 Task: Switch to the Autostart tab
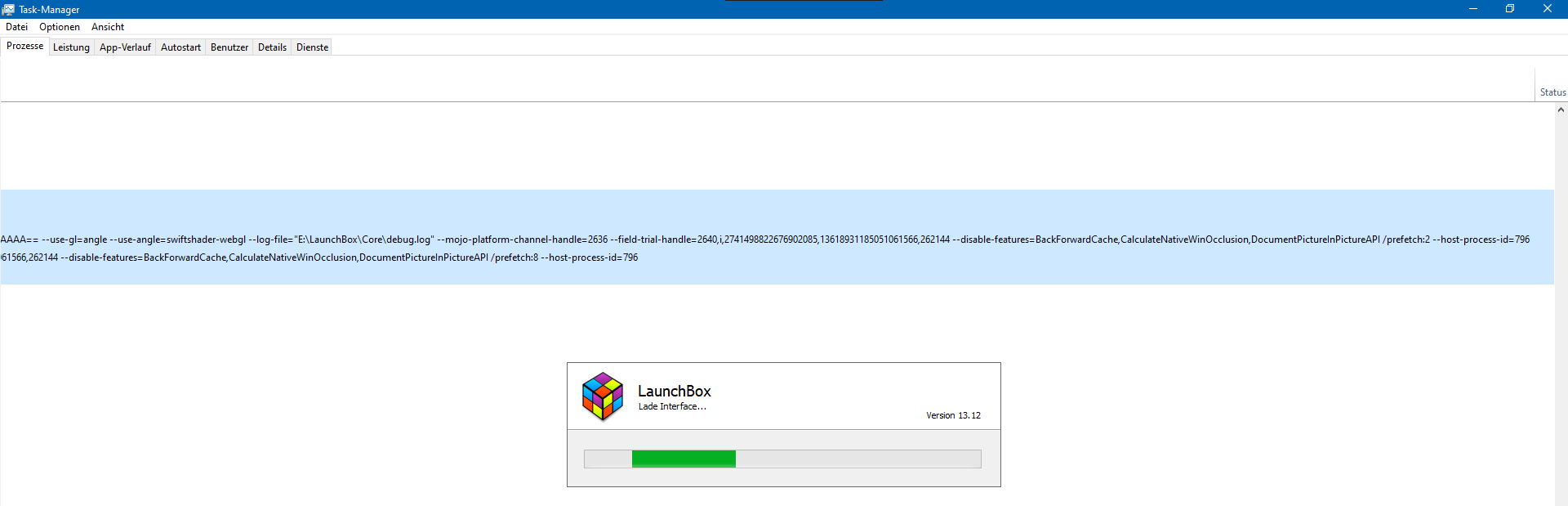point(180,47)
